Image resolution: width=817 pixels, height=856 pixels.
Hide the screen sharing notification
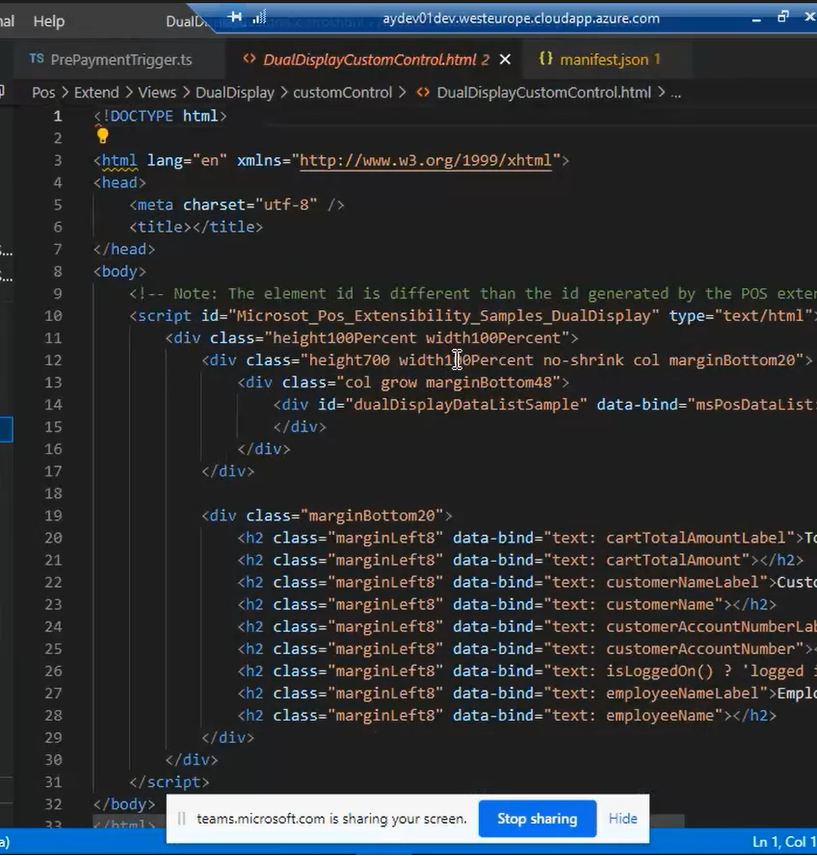[x=623, y=818]
